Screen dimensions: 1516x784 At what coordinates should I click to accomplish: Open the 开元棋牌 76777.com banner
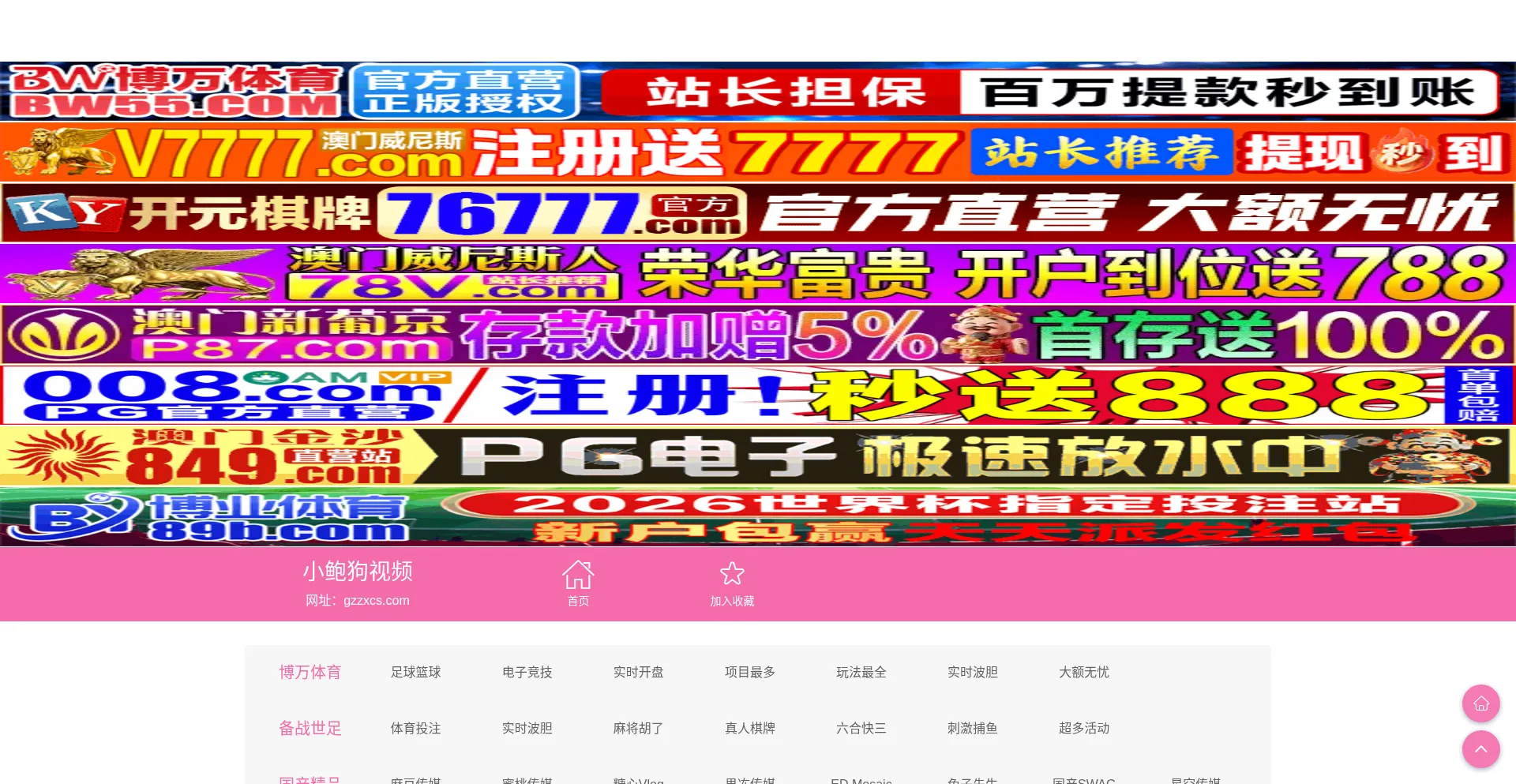tap(758, 212)
